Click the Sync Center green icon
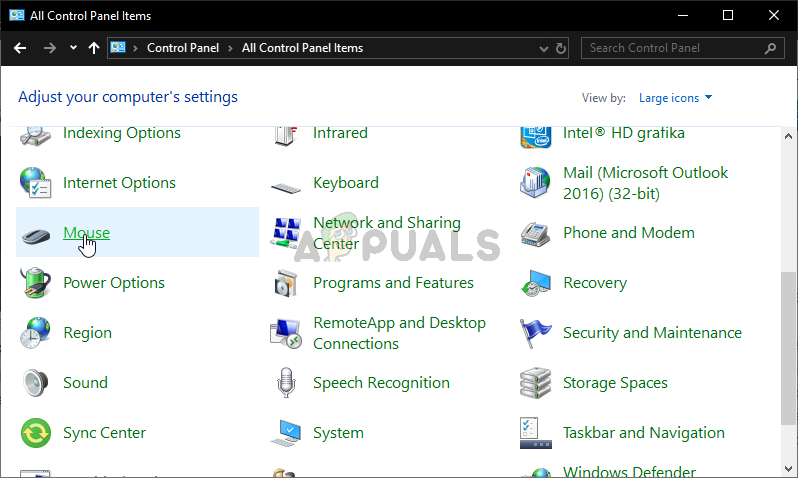This screenshot has height=478, width=798. tap(36, 433)
